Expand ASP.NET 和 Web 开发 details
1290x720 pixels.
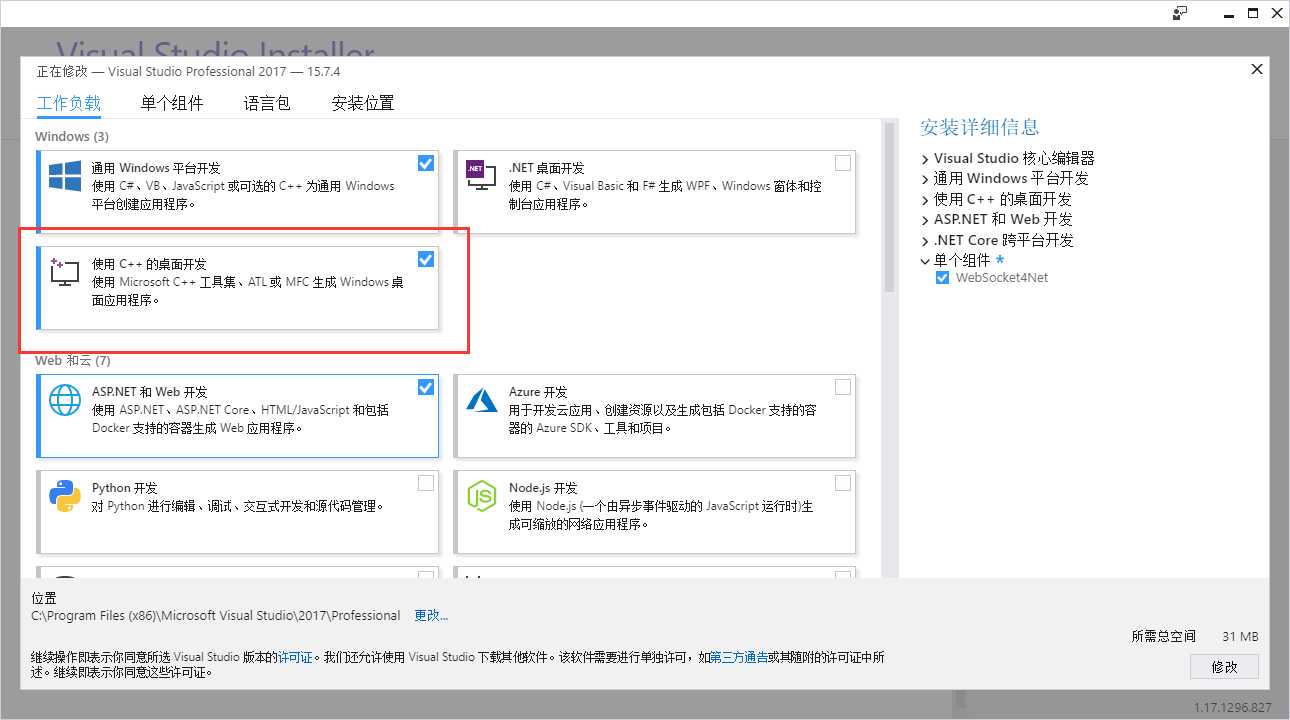coord(925,220)
